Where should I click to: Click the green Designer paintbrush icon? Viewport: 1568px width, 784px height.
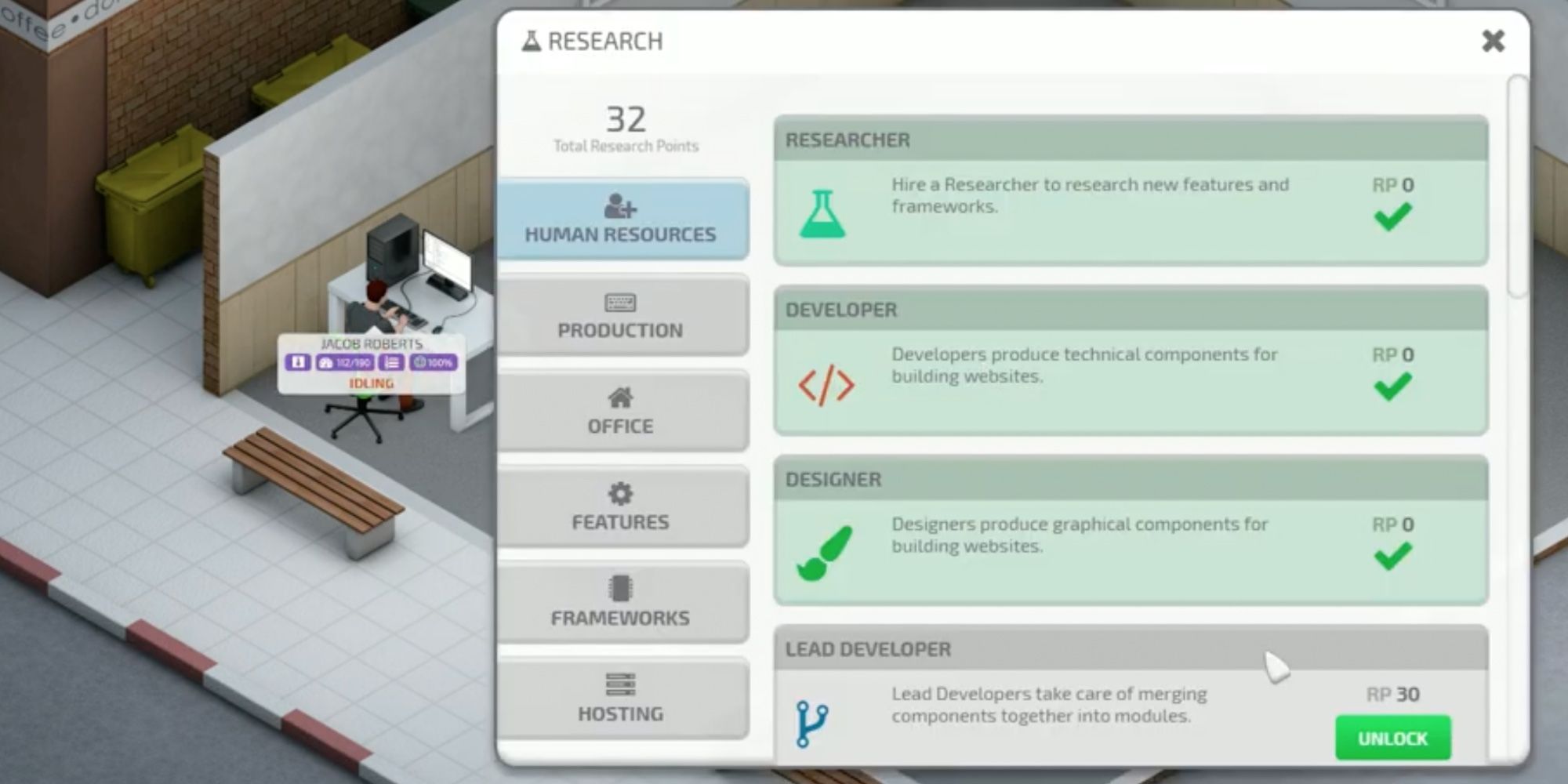click(824, 553)
